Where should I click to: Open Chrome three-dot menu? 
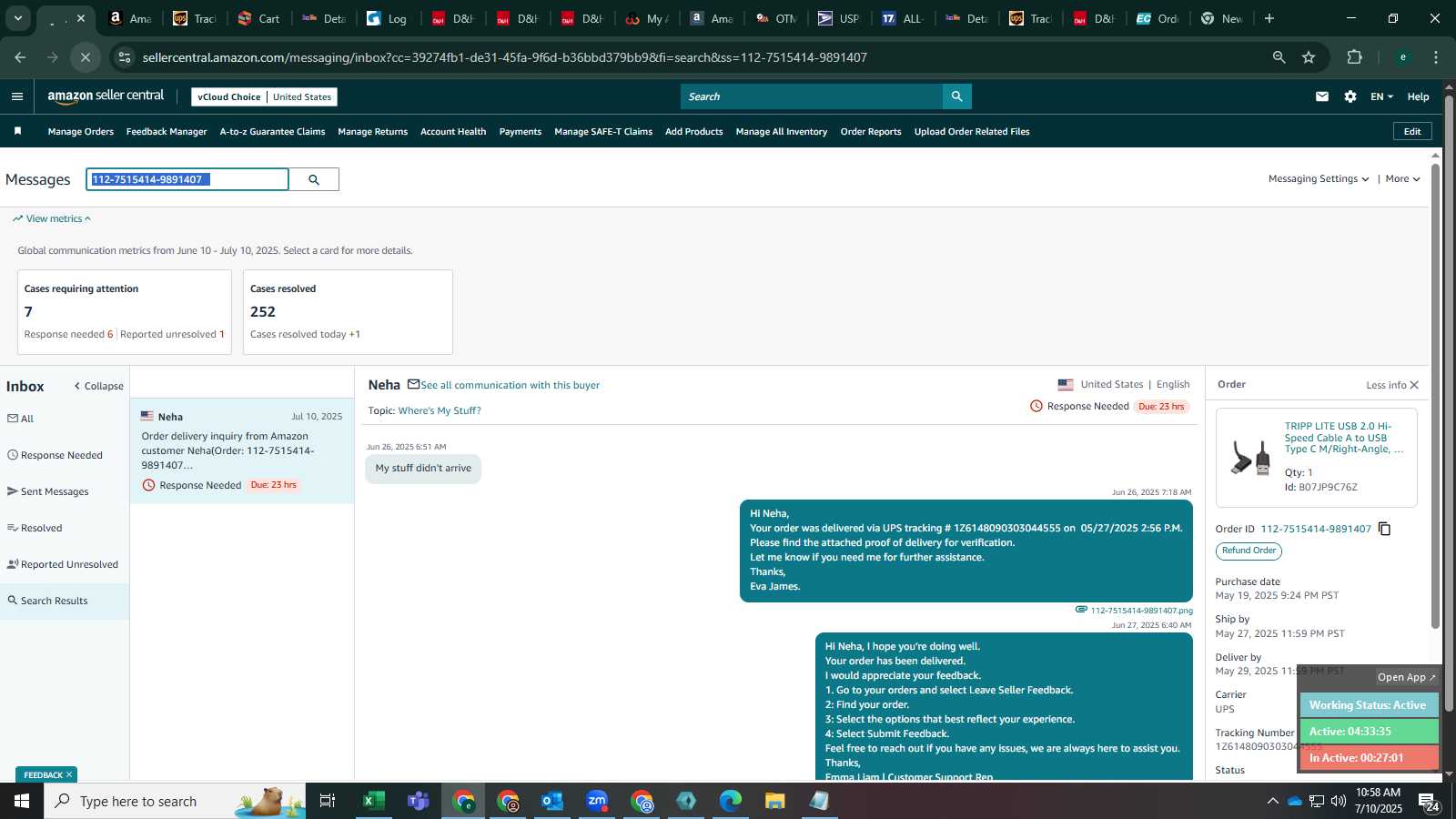pyautogui.click(x=1436, y=57)
